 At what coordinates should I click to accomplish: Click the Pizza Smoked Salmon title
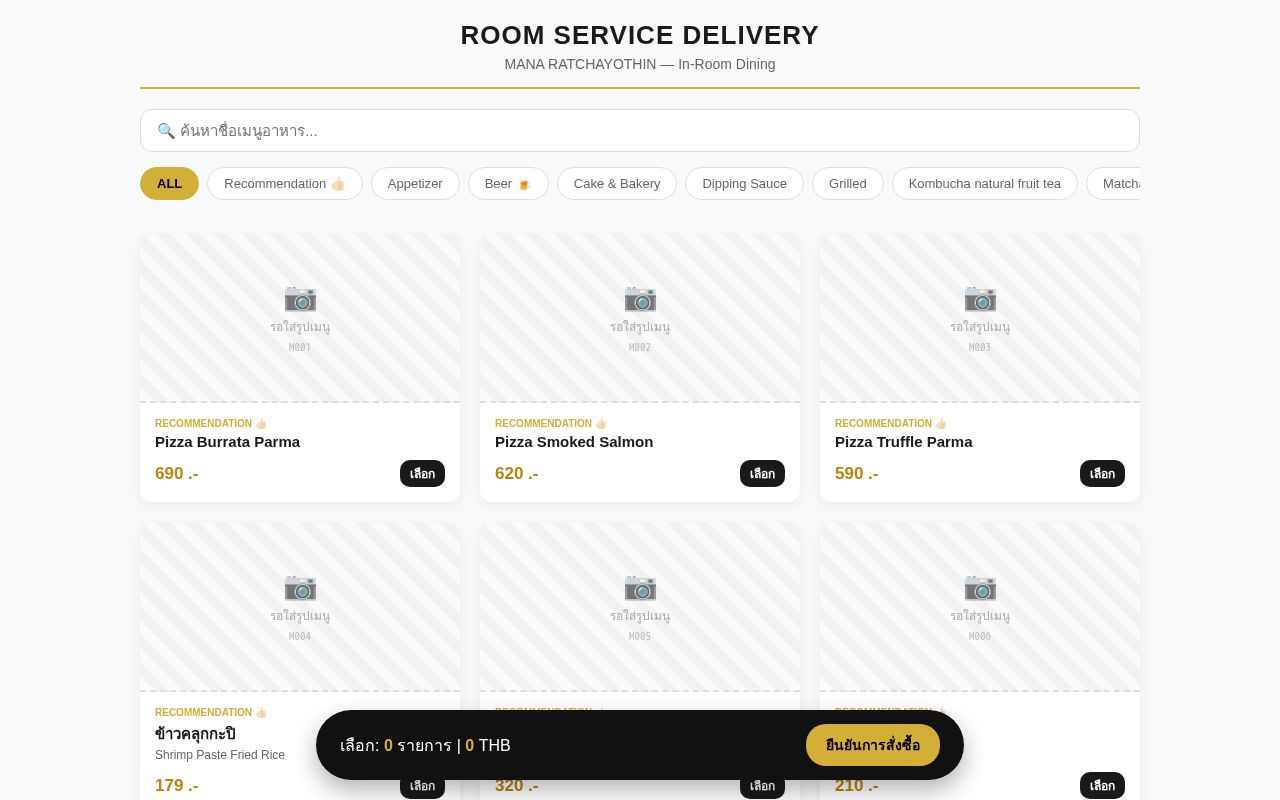pyautogui.click(x=574, y=442)
